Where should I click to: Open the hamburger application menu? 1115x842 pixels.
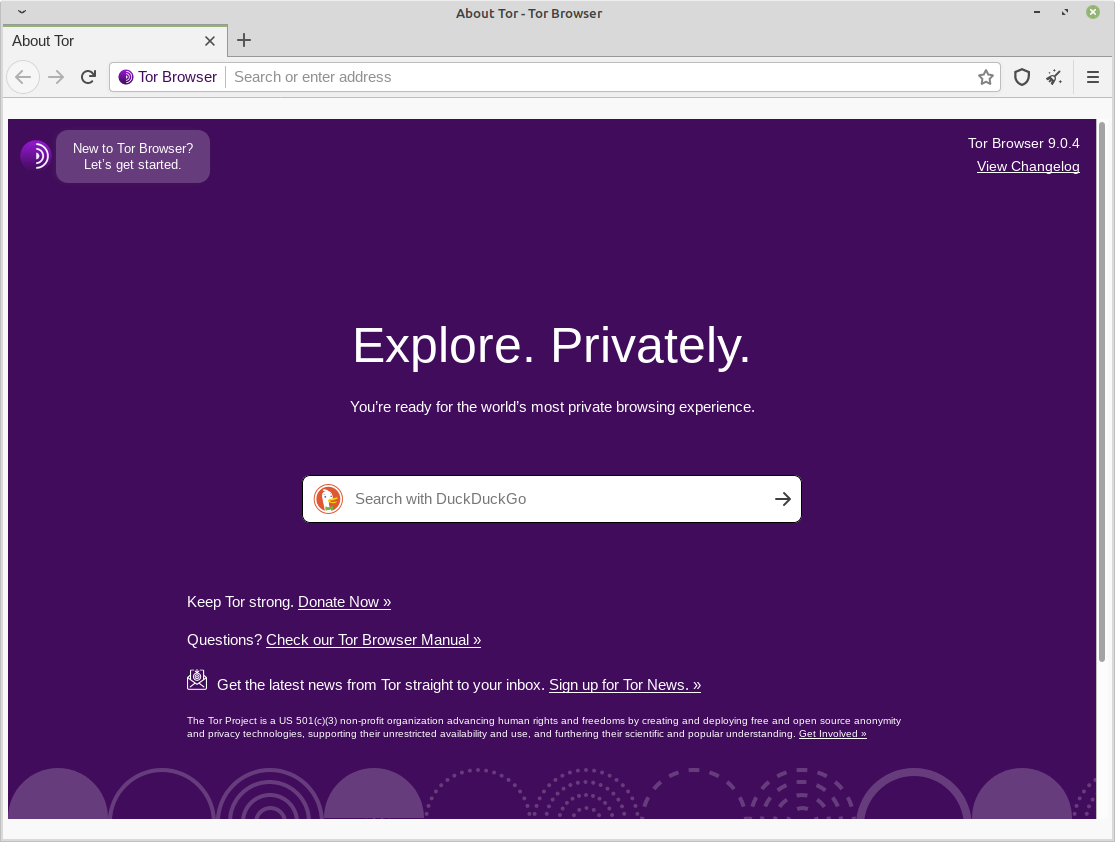click(x=1093, y=77)
